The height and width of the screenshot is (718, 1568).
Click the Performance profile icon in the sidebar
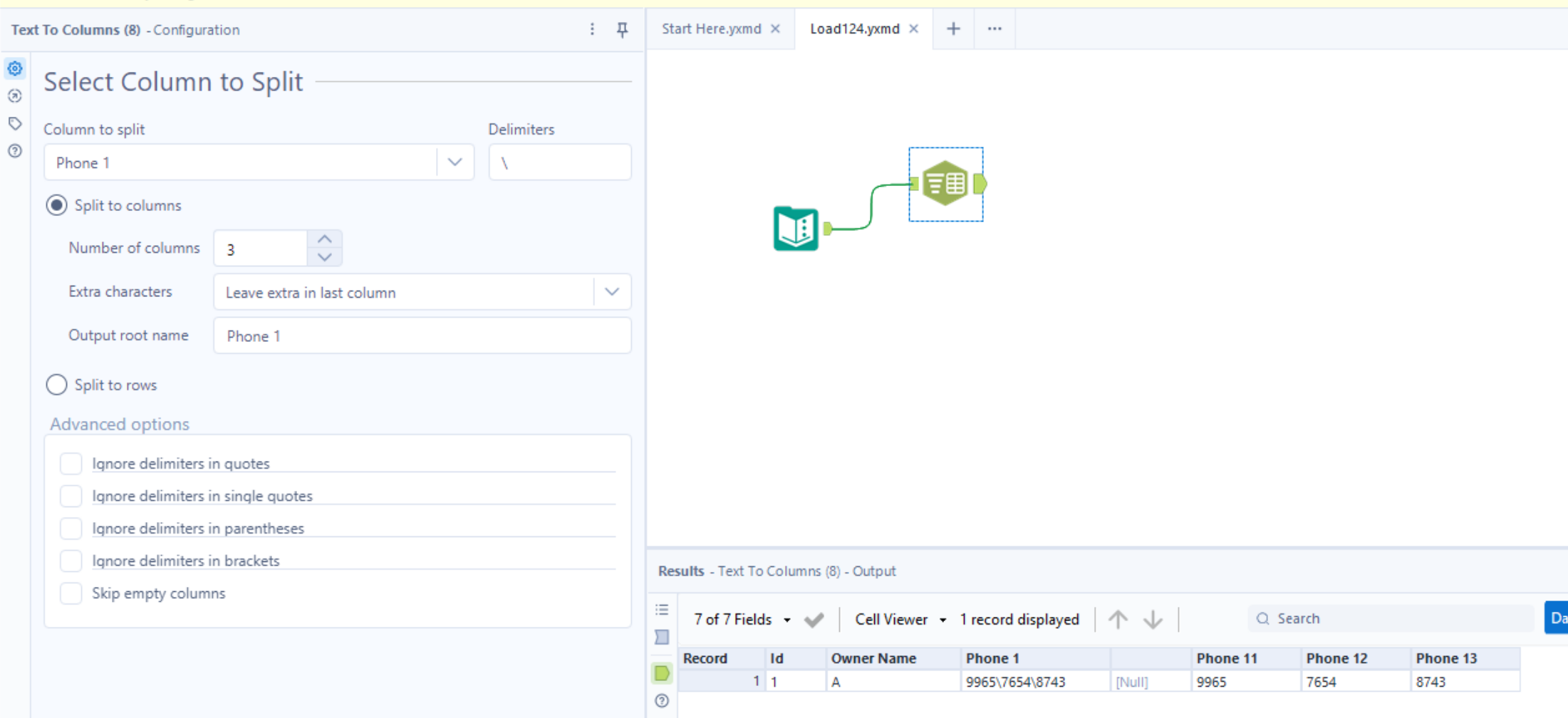click(x=14, y=95)
